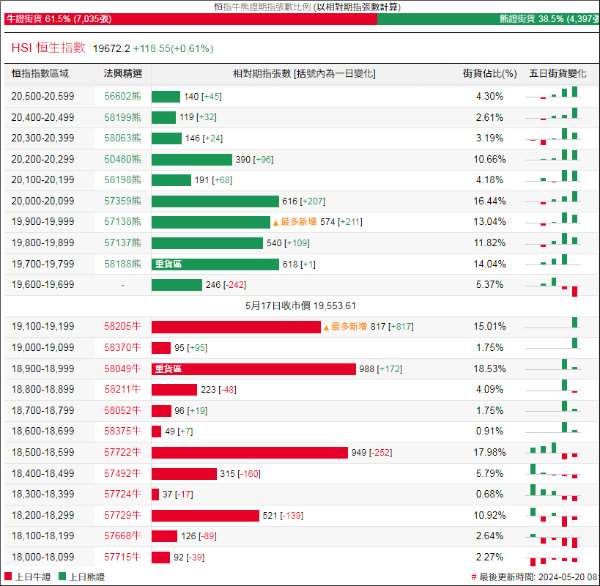Open bull contract link 58211牛
Image resolution: width=600 pixels, height=586 pixels.
[x=122, y=389]
